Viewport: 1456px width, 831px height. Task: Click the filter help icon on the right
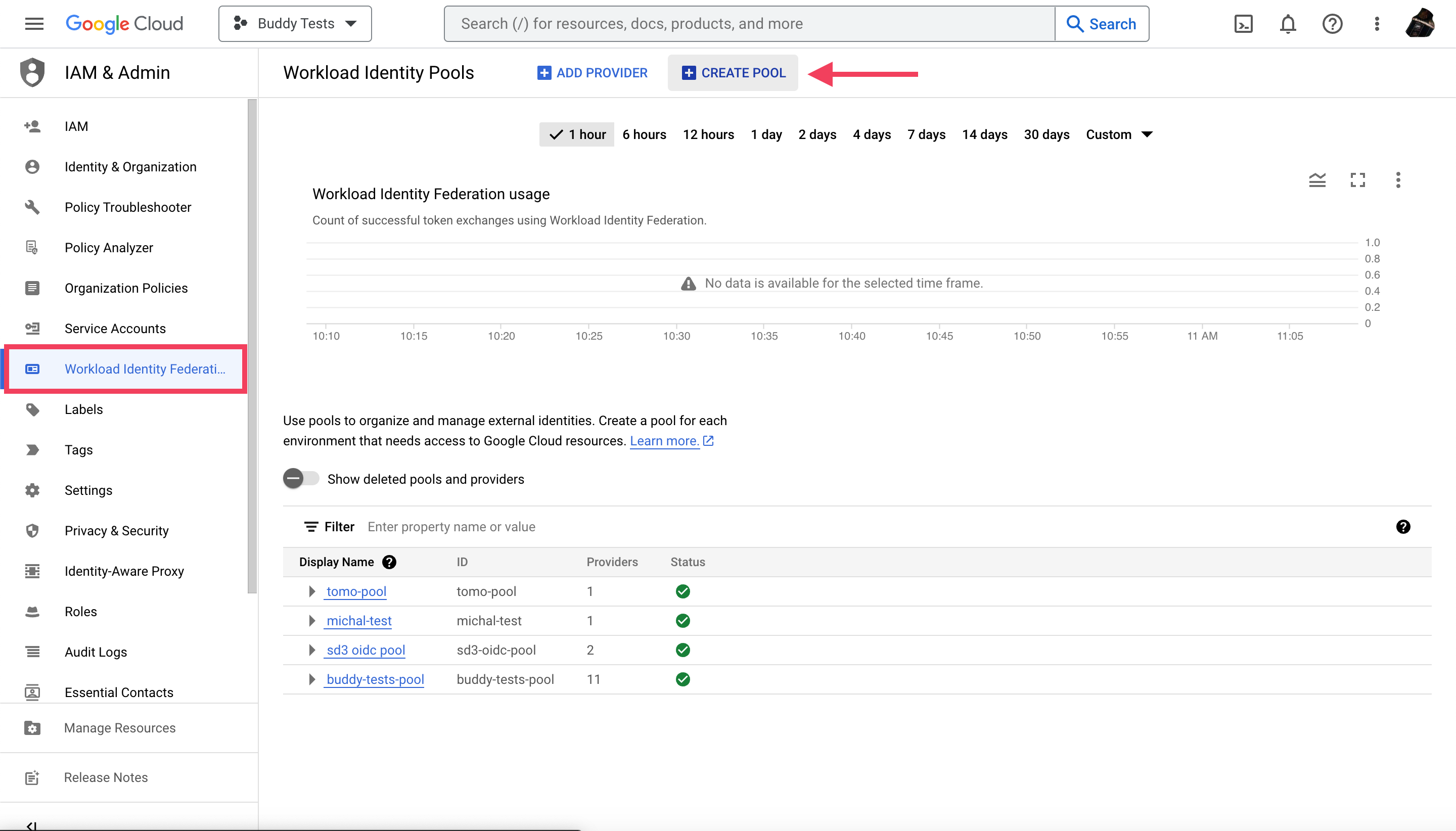click(1403, 527)
